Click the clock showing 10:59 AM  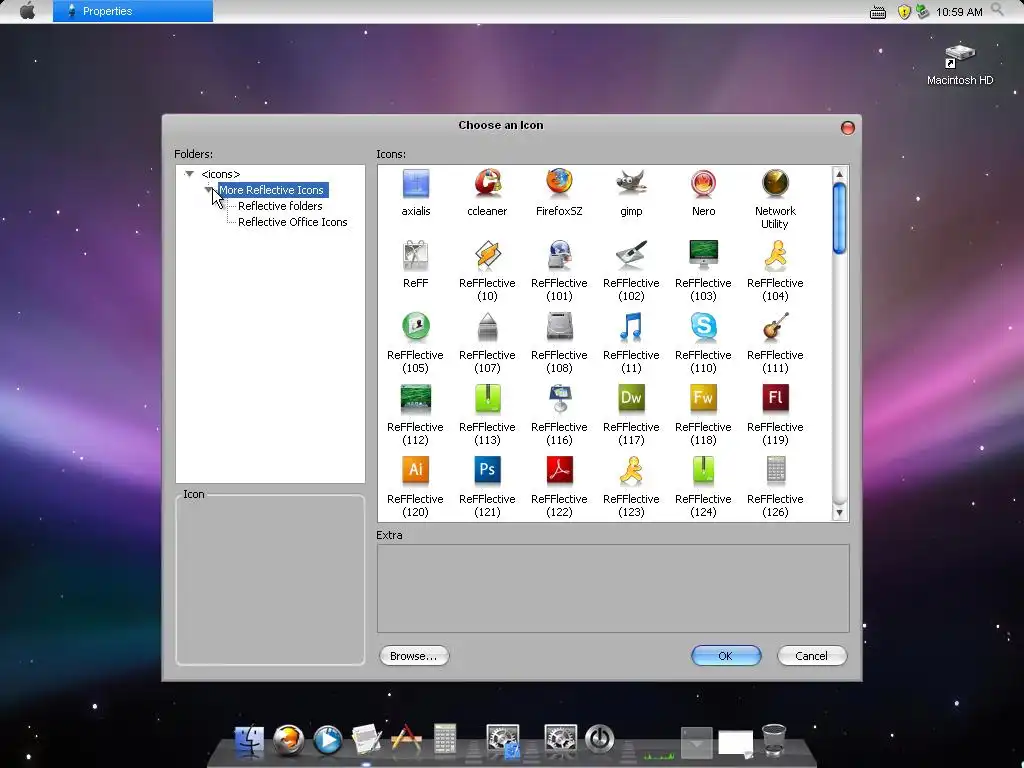click(x=959, y=12)
